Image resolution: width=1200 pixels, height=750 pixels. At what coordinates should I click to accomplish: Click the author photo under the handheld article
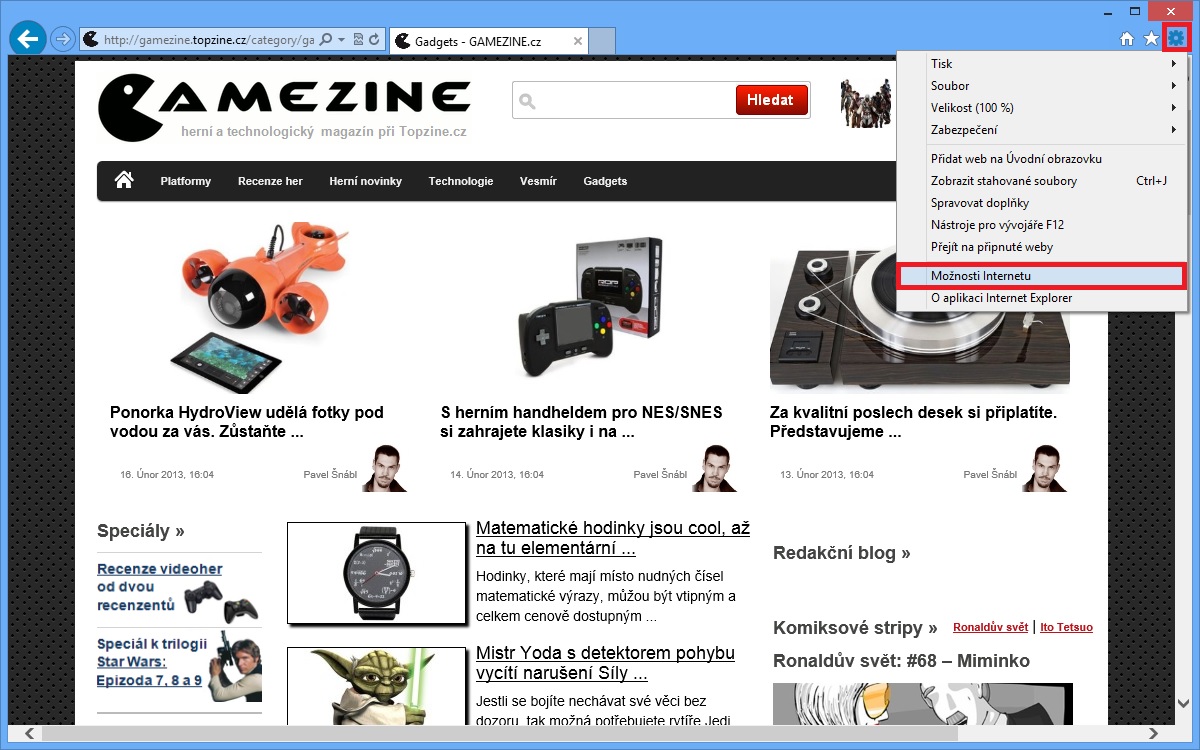[x=714, y=468]
